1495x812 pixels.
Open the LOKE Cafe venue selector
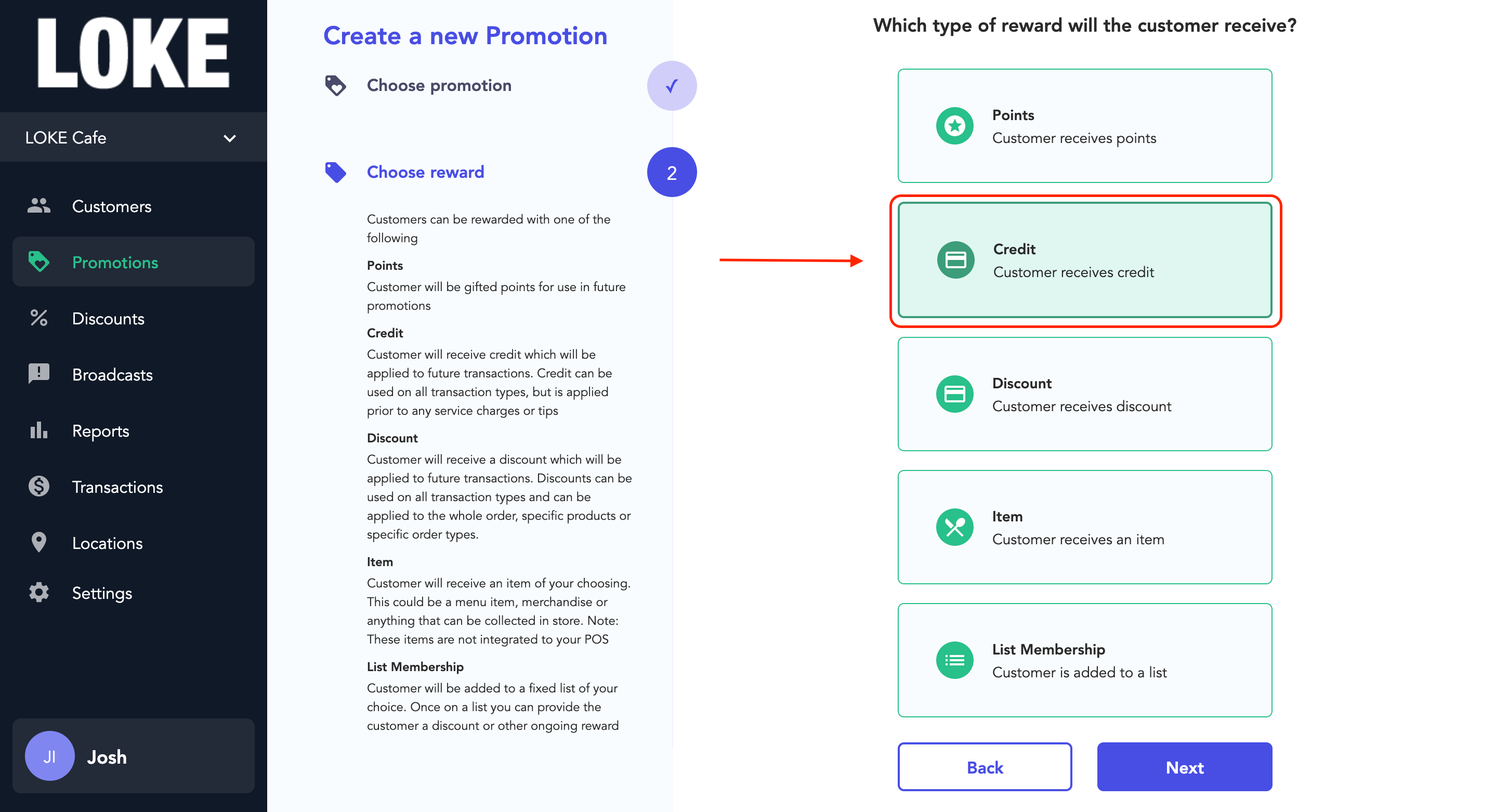click(134, 138)
